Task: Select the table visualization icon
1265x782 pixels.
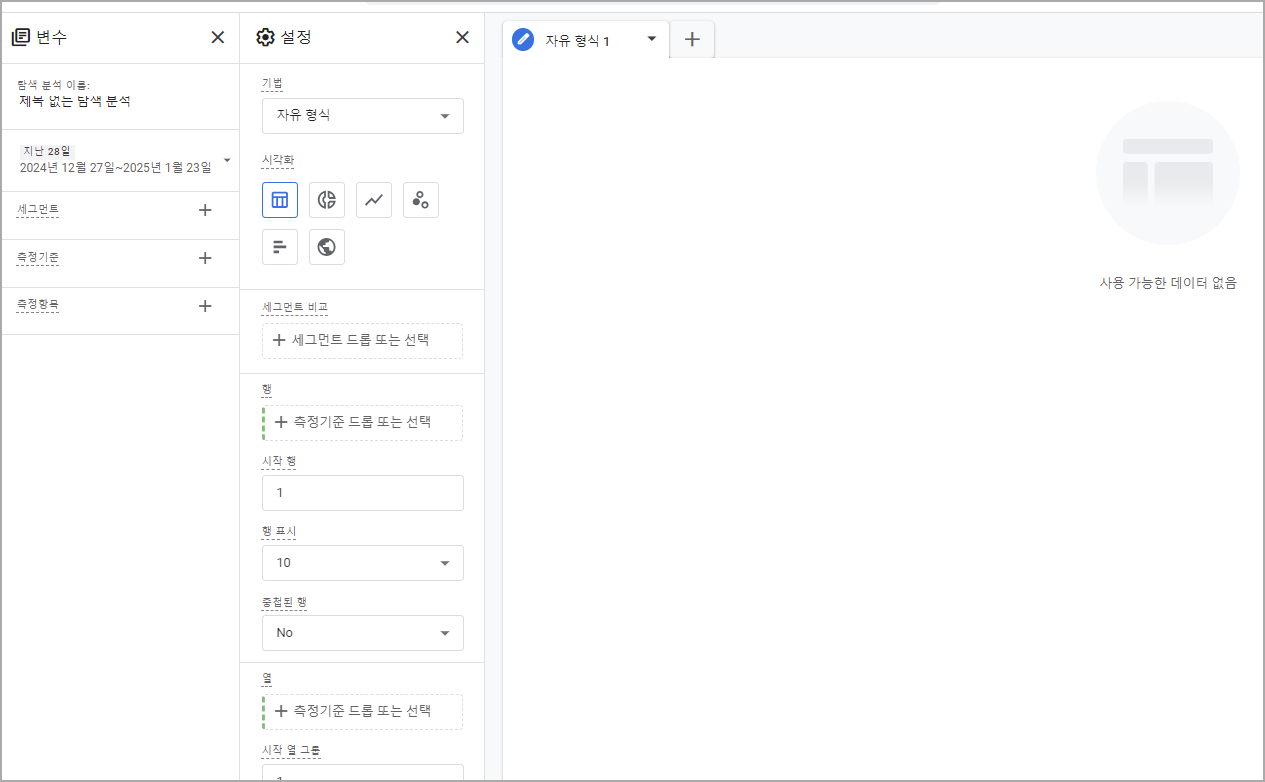Action: [x=279, y=199]
